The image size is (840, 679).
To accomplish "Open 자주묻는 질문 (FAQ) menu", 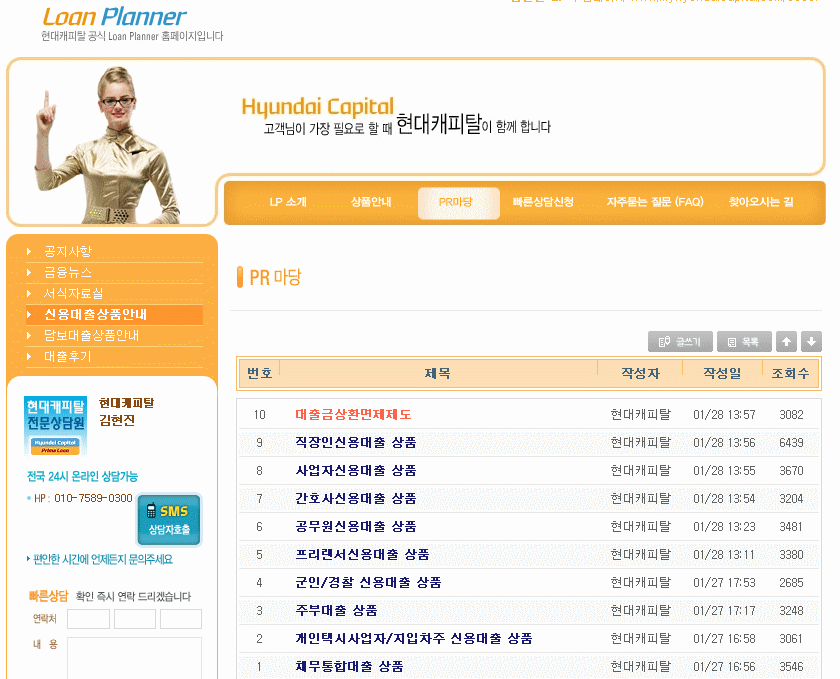I will coord(655,202).
